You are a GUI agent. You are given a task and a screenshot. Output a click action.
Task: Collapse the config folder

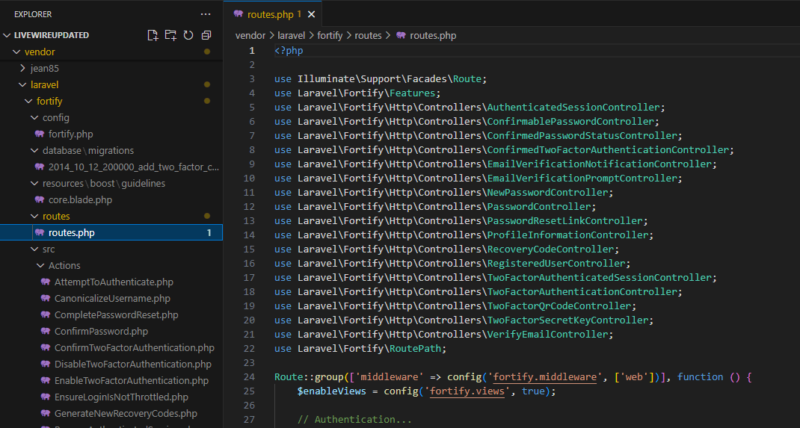click(x=32, y=117)
